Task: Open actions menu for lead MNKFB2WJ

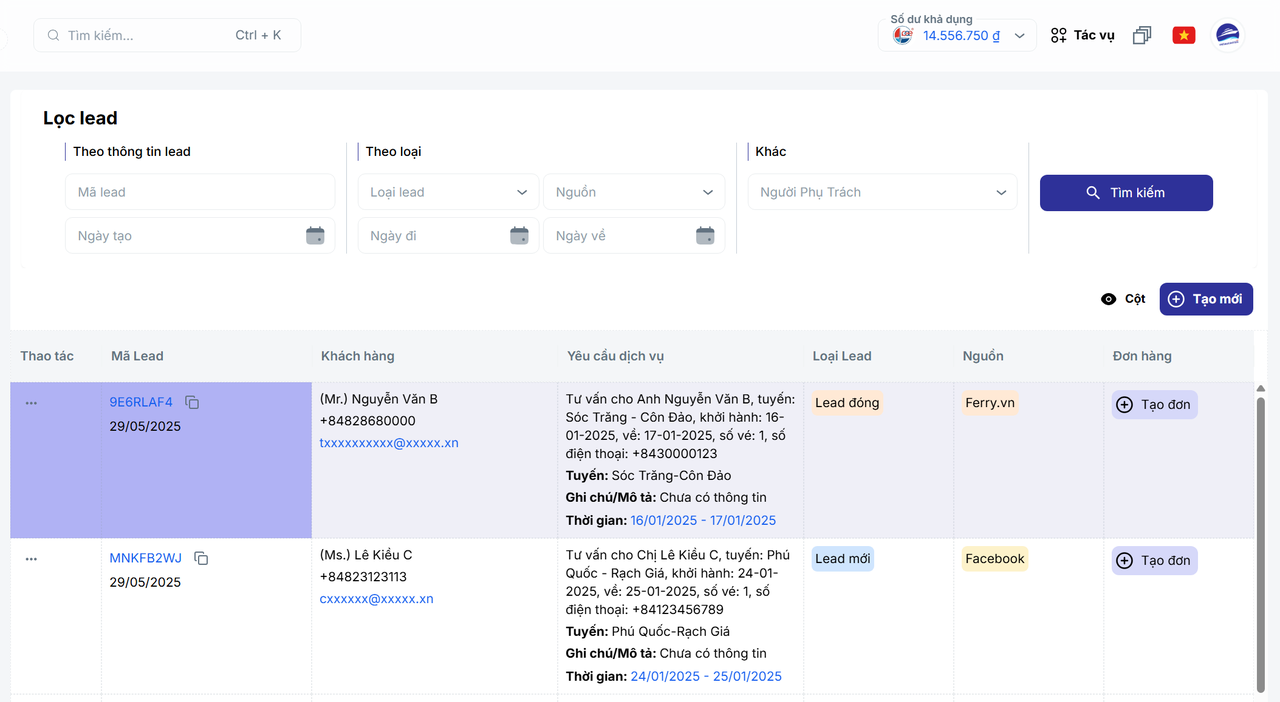Action: click(31, 559)
